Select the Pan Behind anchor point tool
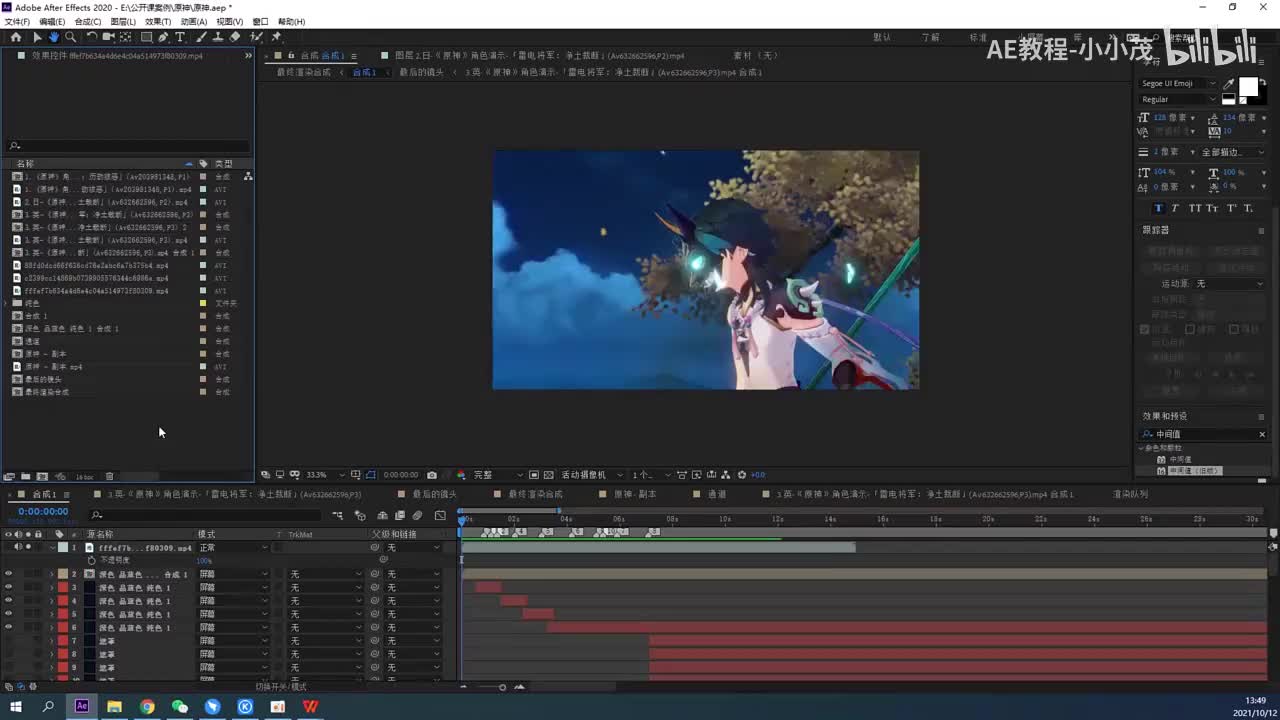 pos(125,37)
